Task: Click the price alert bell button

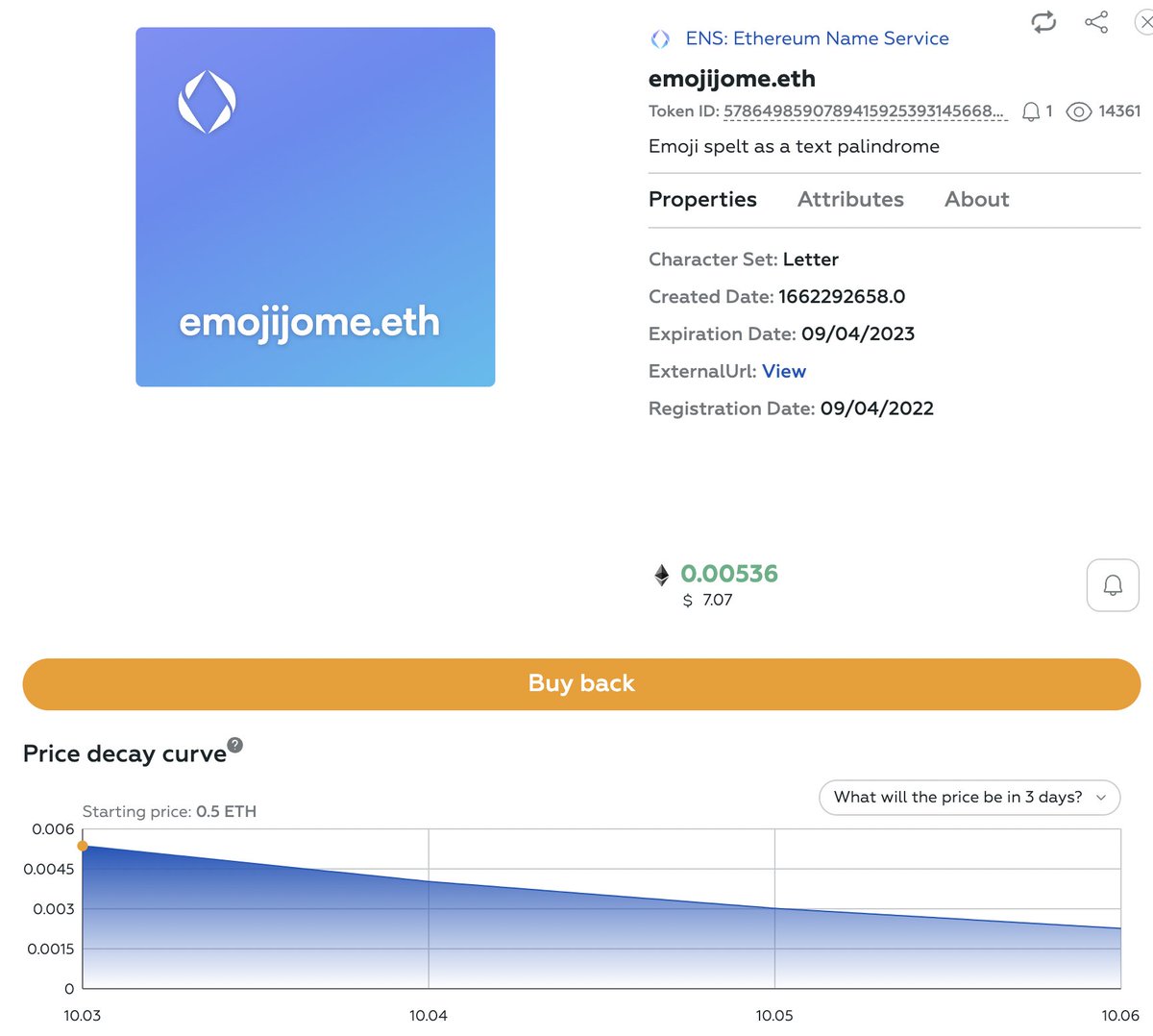Action: pos(1113,585)
